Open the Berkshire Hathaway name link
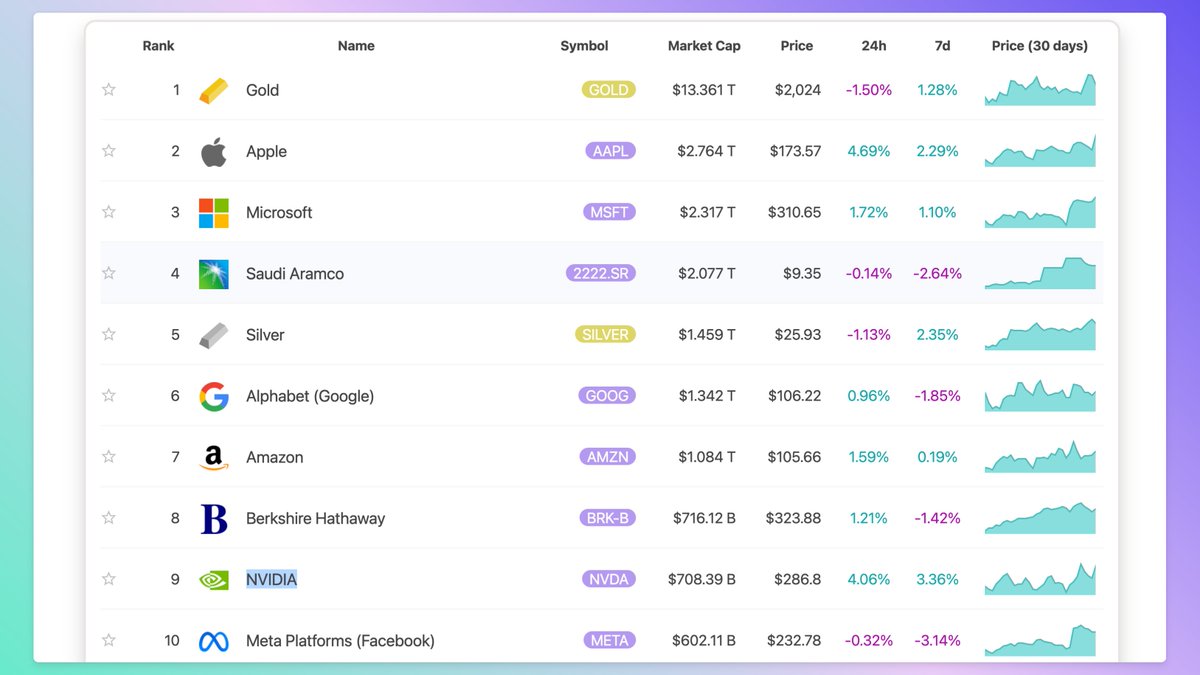Image resolution: width=1200 pixels, height=675 pixels. (x=316, y=518)
